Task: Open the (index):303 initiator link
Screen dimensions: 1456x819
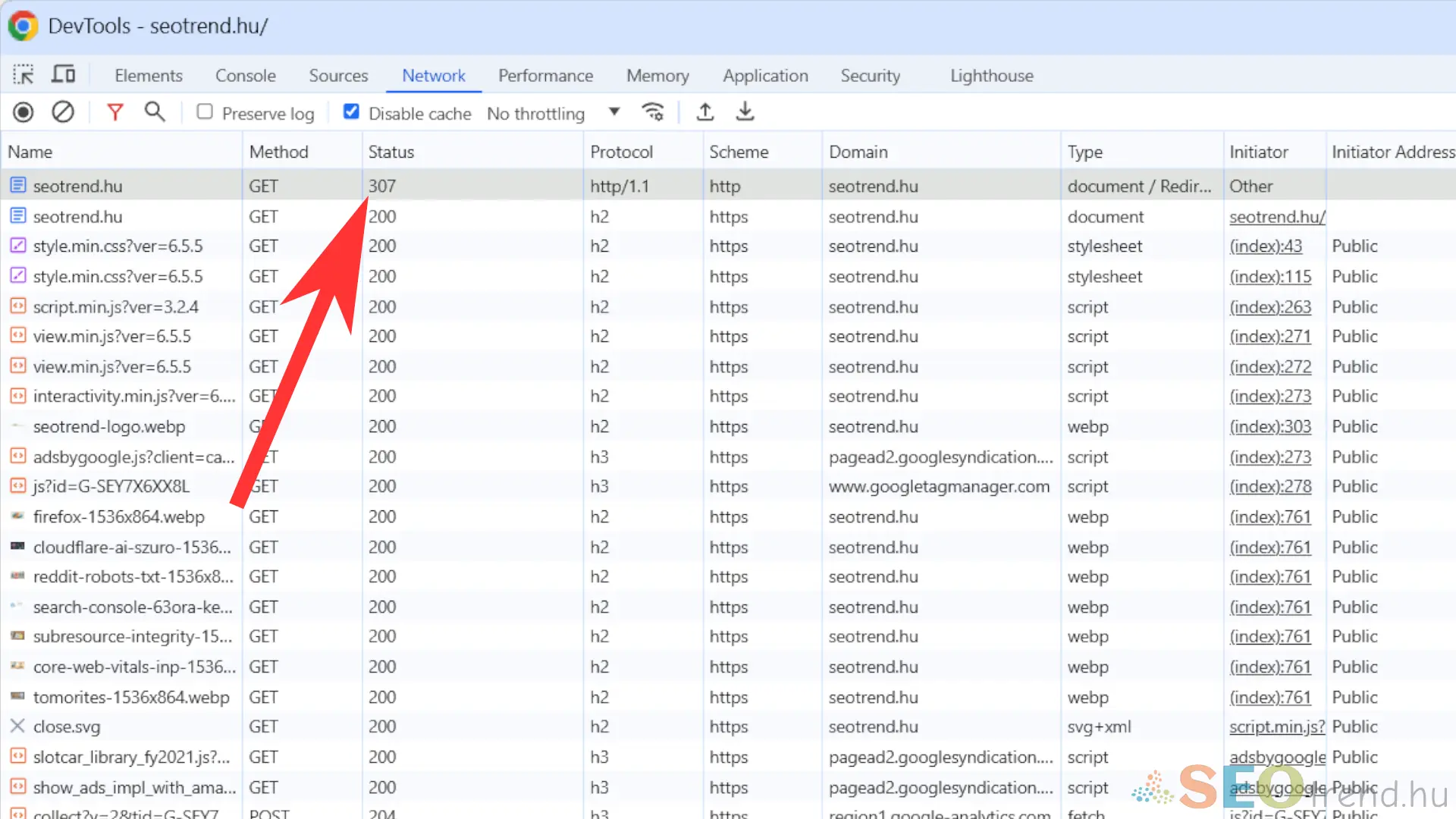Action: [1270, 427]
